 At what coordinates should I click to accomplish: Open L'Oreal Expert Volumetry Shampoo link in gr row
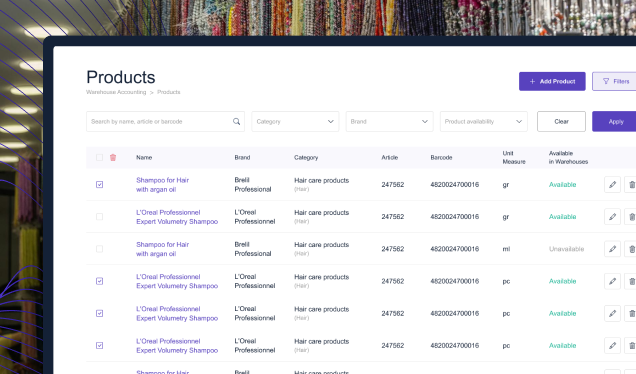[x=177, y=217]
